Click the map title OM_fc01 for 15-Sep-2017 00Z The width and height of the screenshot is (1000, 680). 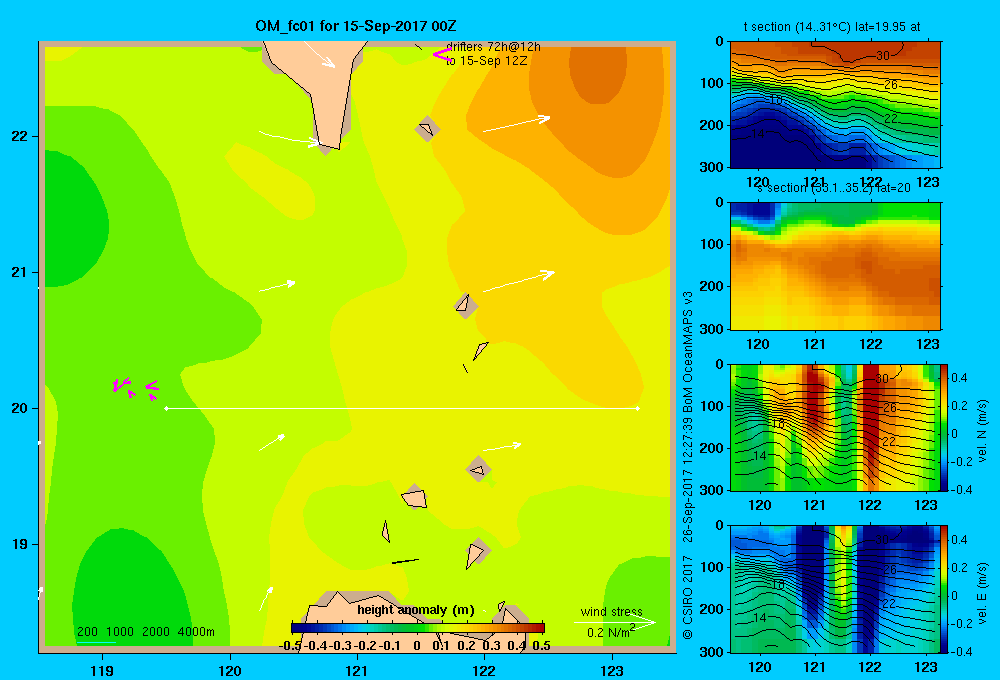(355, 26)
